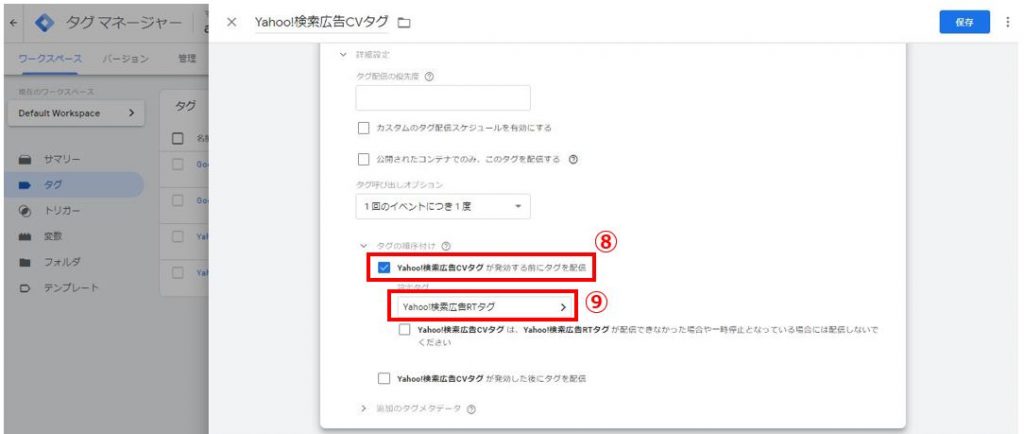The image size is (1024, 434).
Task: Expand the 追加のタグメタデータ section
Action: pyautogui.click(x=364, y=409)
